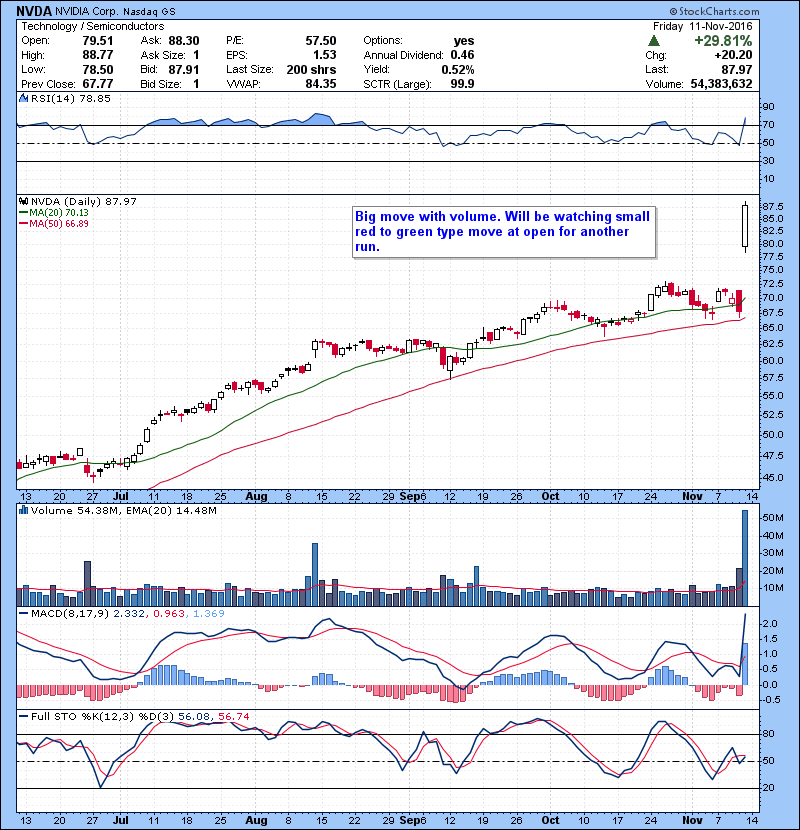Click the VWAP value 84.35
This screenshot has width=800, height=830.
point(321,84)
